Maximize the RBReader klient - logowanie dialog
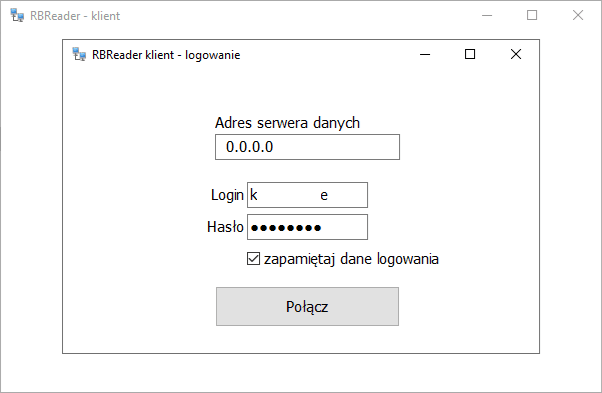602x393 pixels. (x=470, y=54)
